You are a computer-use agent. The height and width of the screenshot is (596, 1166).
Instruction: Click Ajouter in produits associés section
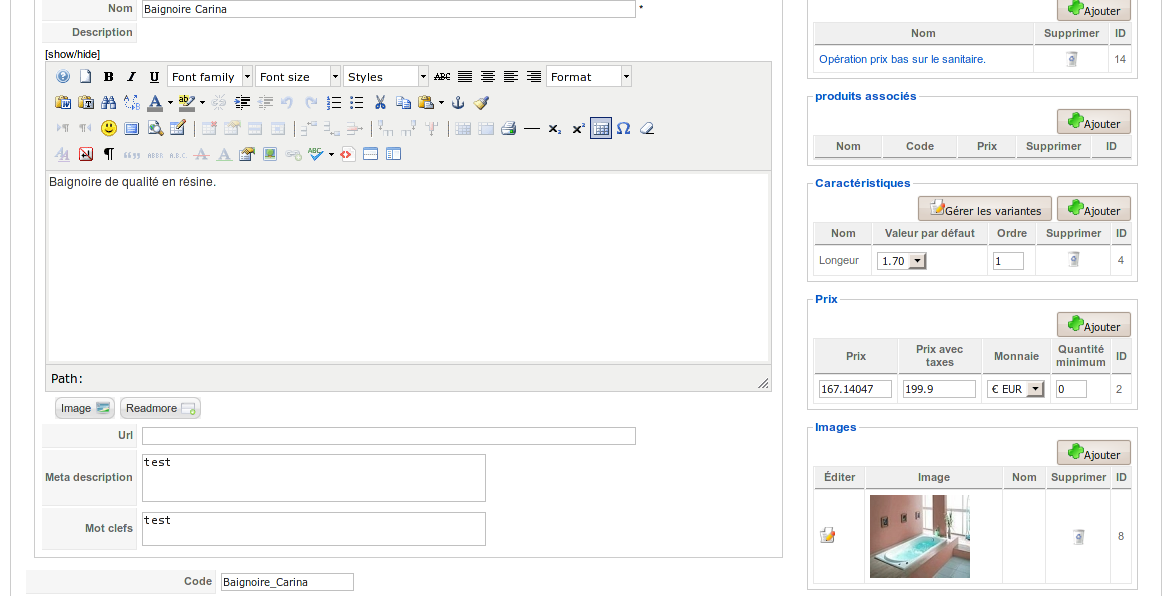click(x=1094, y=122)
